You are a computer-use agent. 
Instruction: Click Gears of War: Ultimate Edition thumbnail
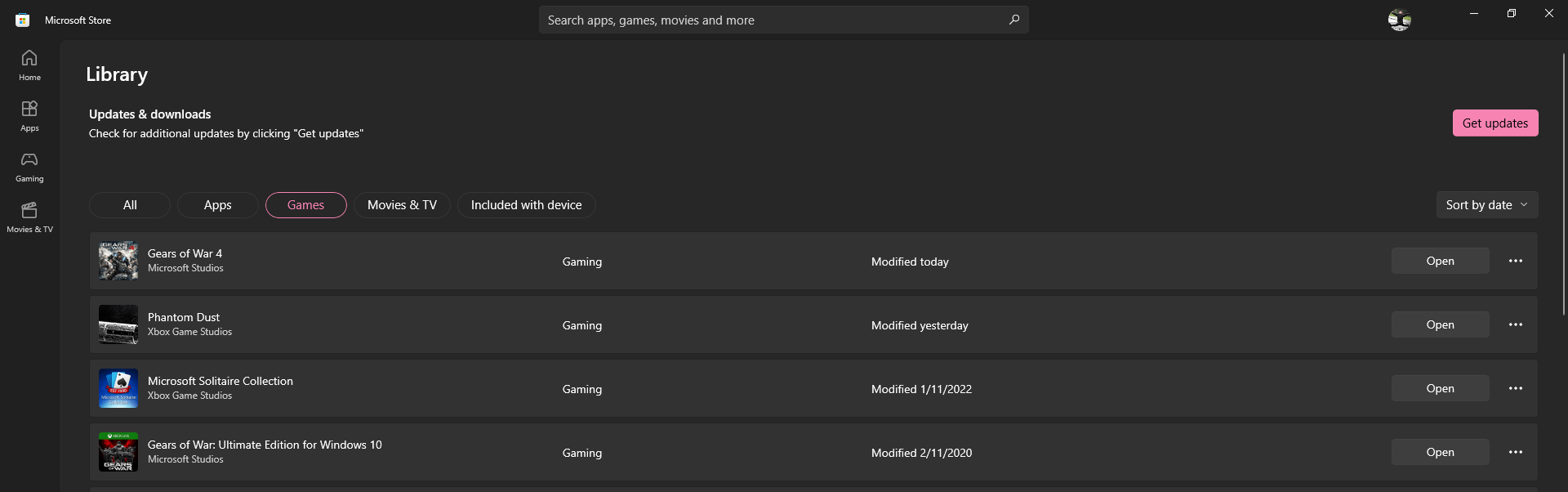(x=118, y=452)
